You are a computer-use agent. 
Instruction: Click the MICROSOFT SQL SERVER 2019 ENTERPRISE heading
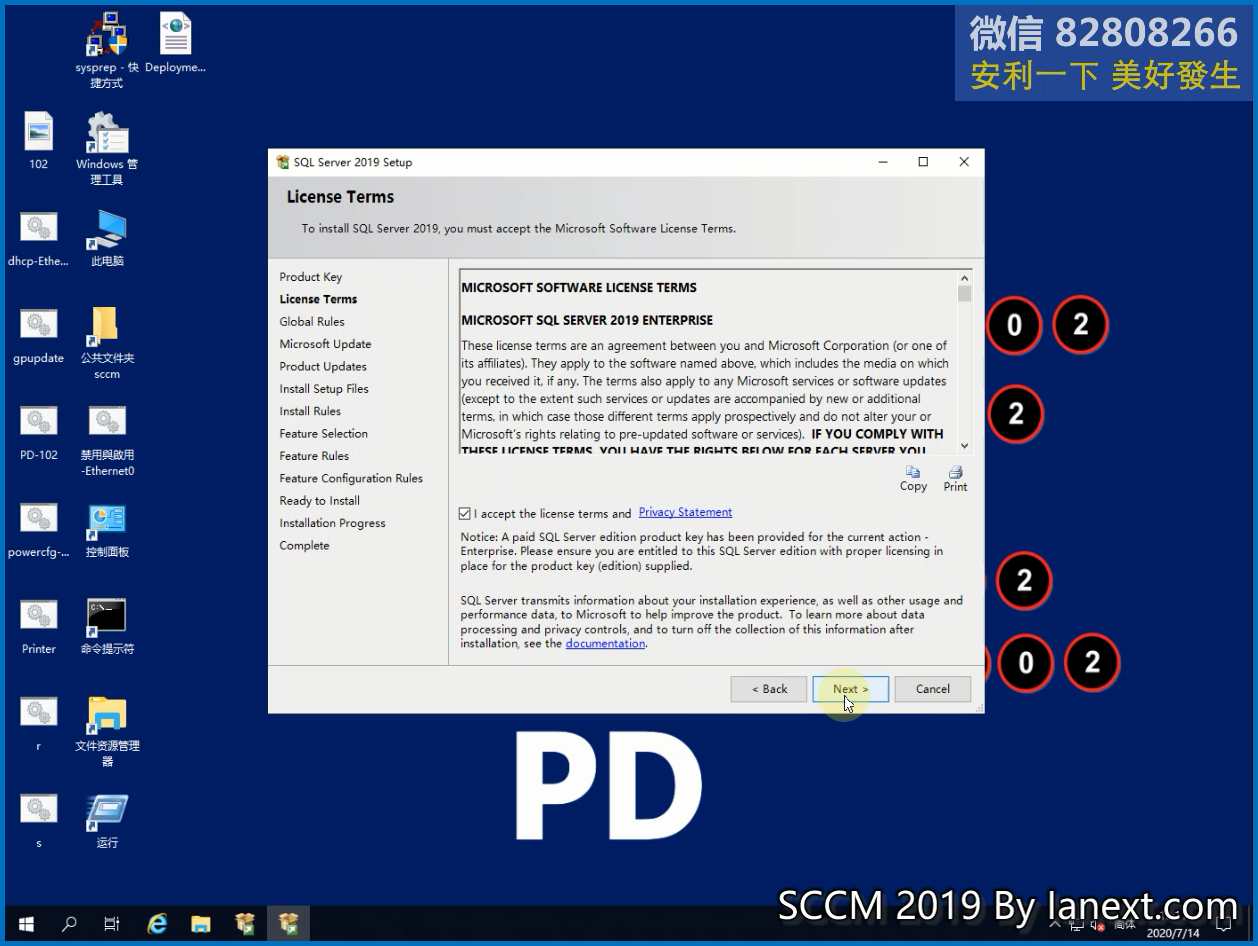[587, 321]
